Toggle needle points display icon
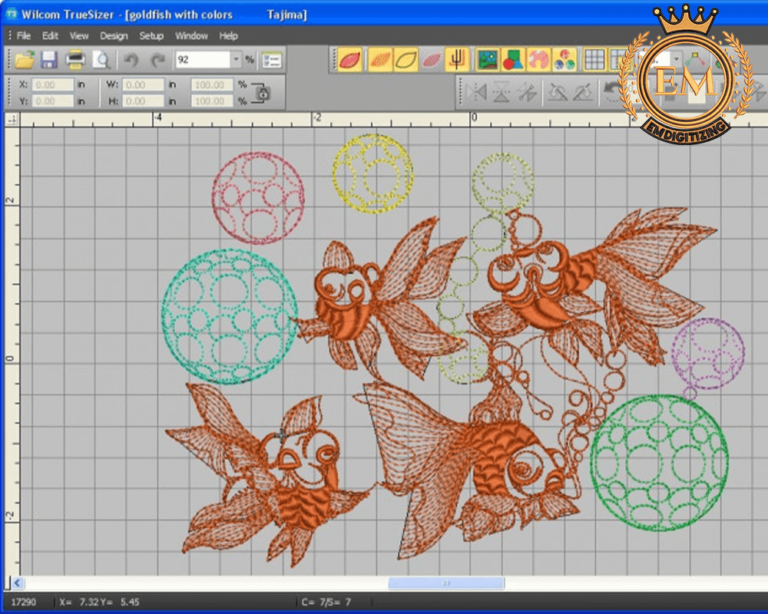 click(456, 60)
